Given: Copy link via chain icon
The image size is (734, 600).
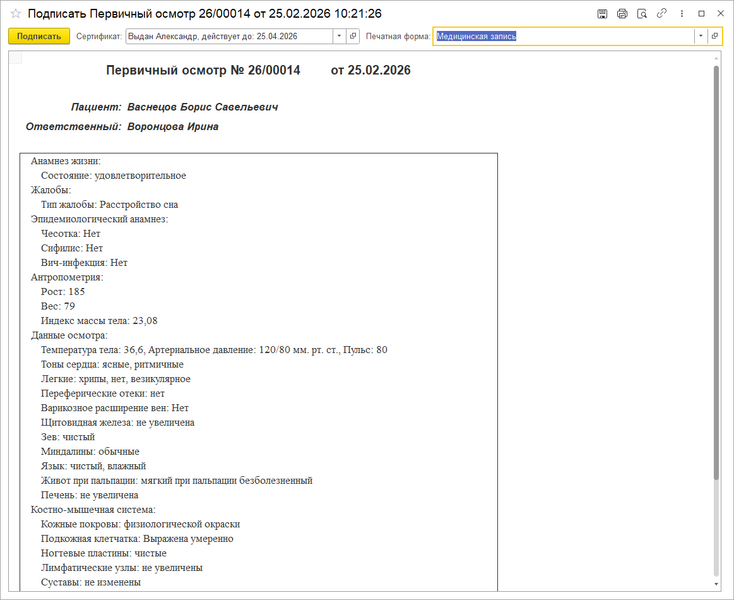Looking at the screenshot, I should (661, 14).
